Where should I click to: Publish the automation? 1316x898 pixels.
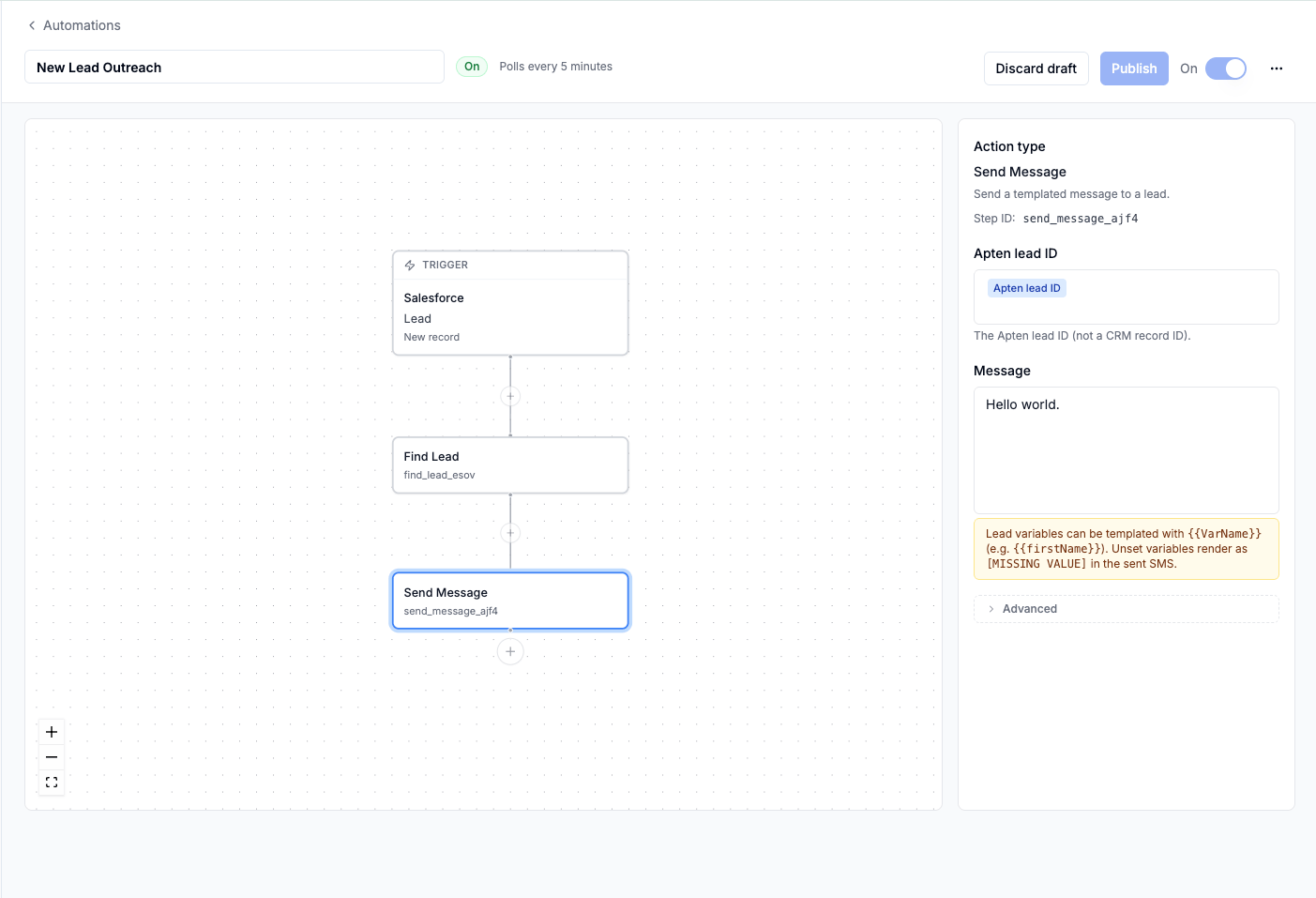click(1134, 68)
